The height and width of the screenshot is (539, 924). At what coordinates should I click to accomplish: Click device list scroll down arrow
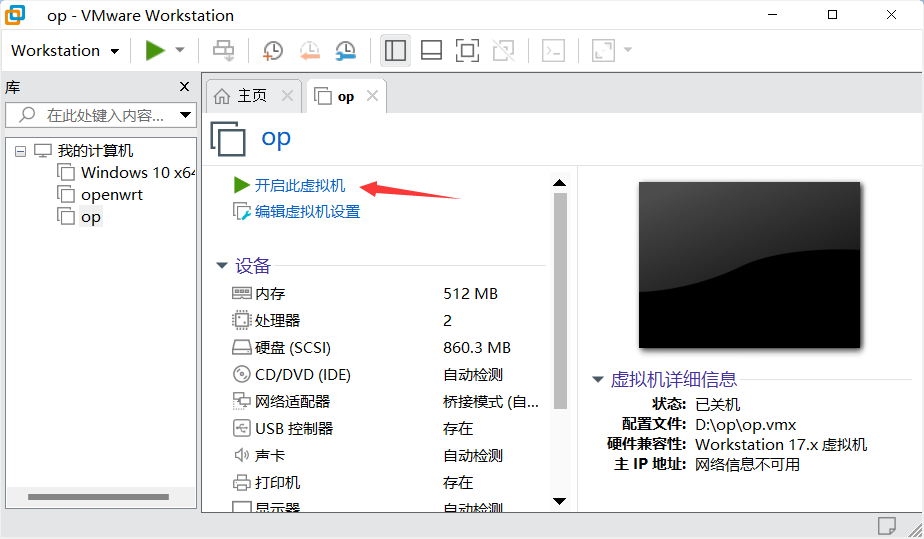560,501
